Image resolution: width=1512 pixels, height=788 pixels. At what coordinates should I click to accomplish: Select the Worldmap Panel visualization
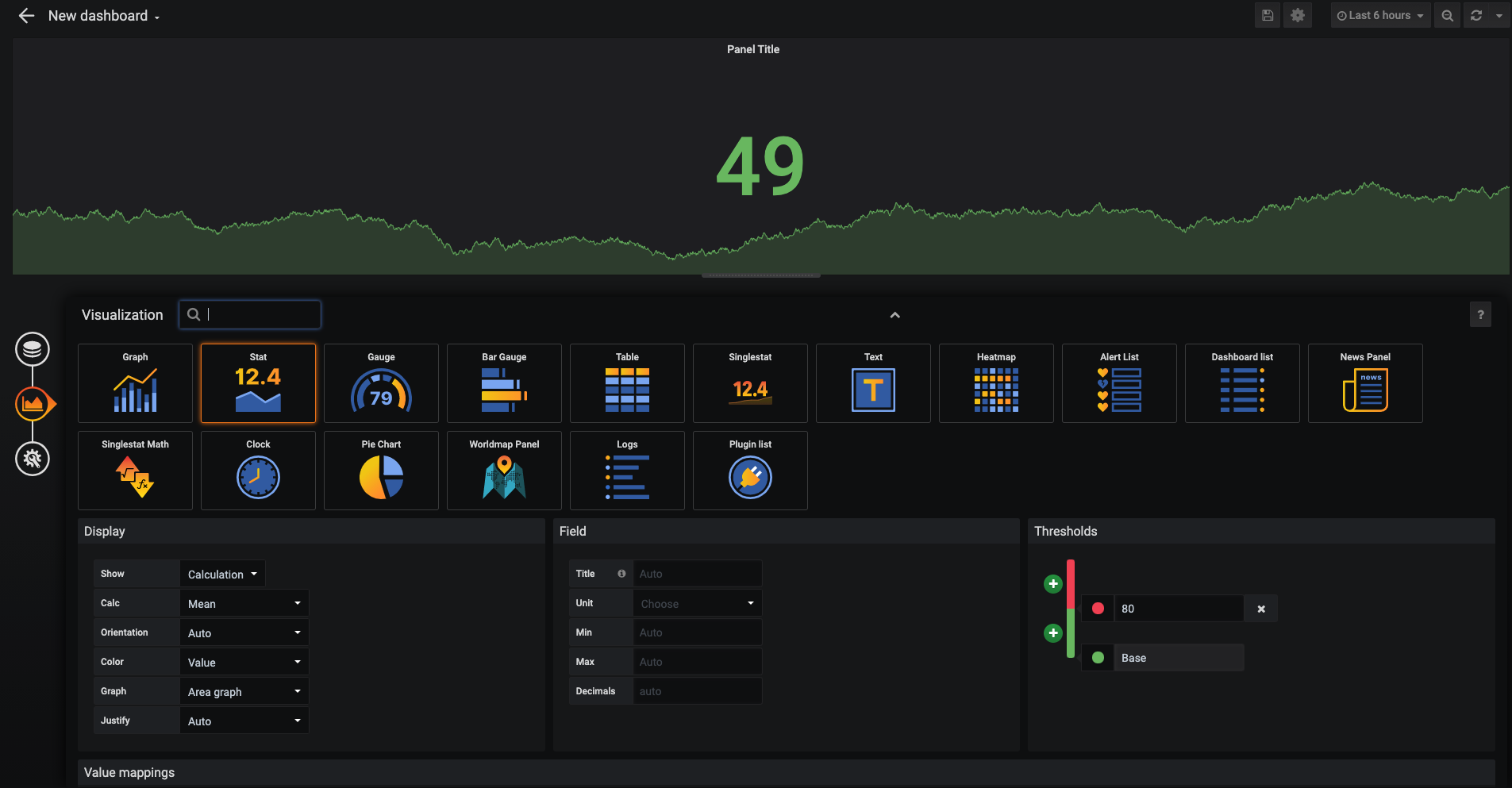(504, 471)
